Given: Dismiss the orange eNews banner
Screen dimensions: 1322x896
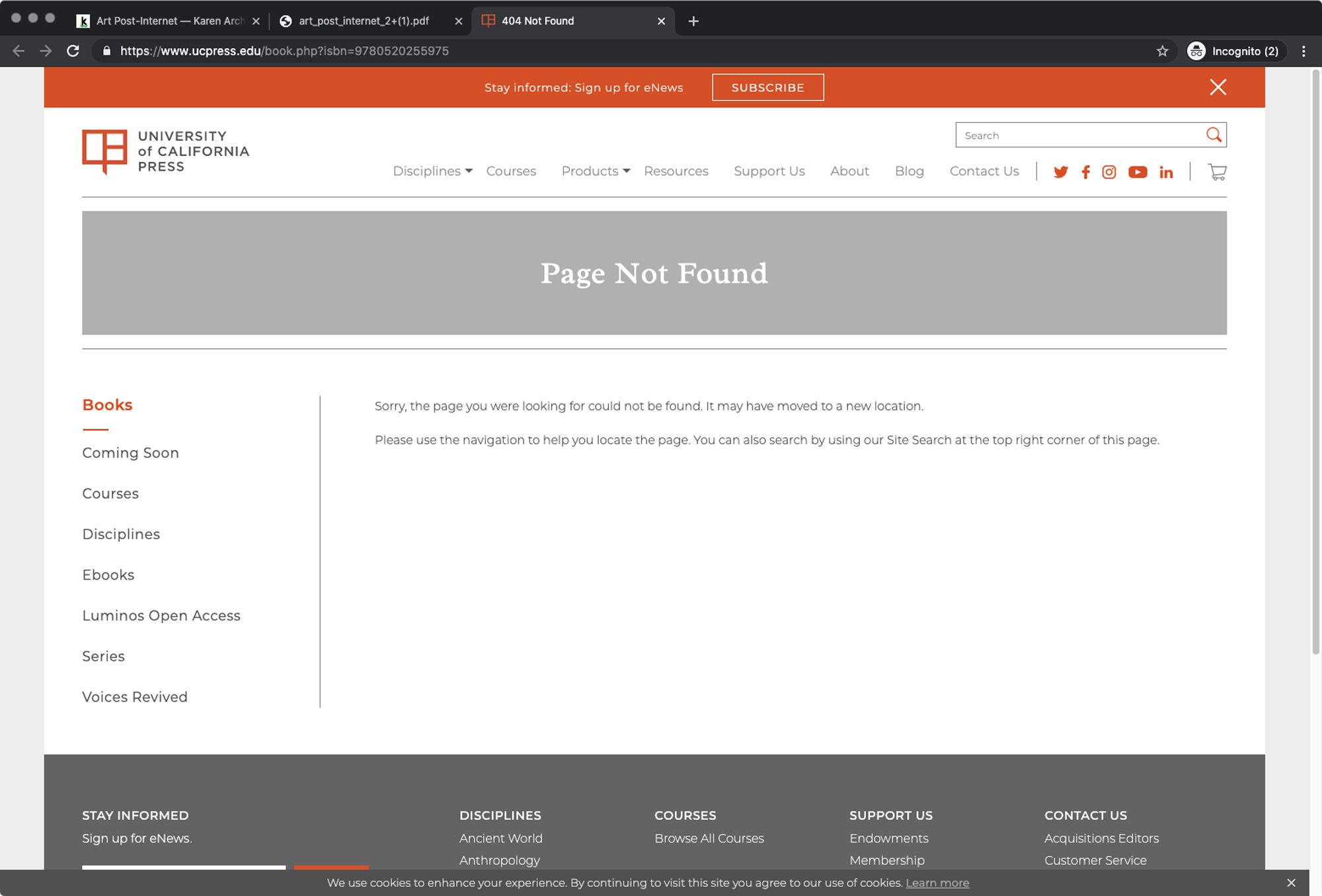Looking at the screenshot, I should (x=1218, y=87).
